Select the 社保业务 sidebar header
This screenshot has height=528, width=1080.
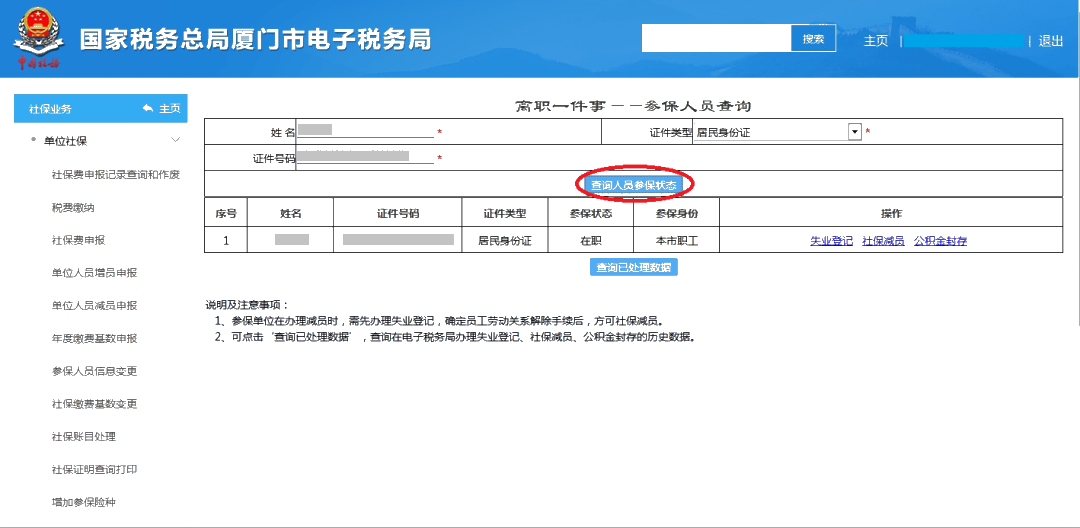click(x=101, y=109)
